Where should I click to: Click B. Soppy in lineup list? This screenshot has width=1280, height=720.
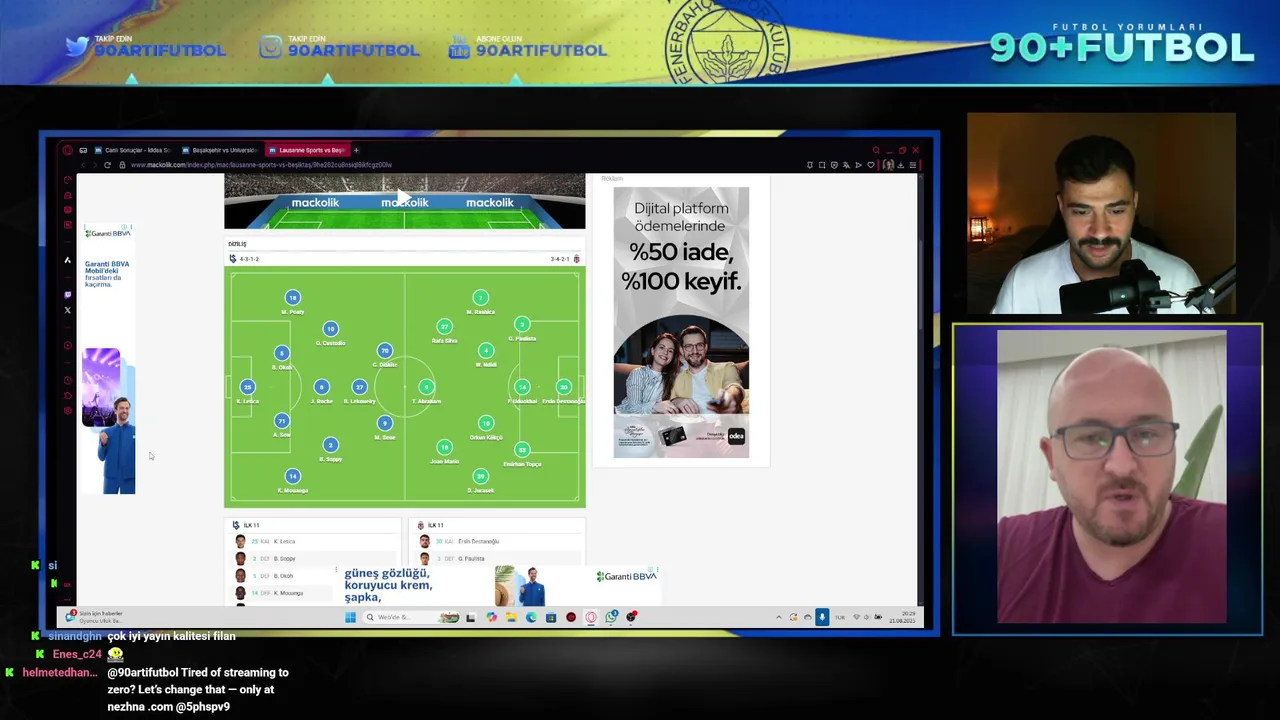[284, 558]
